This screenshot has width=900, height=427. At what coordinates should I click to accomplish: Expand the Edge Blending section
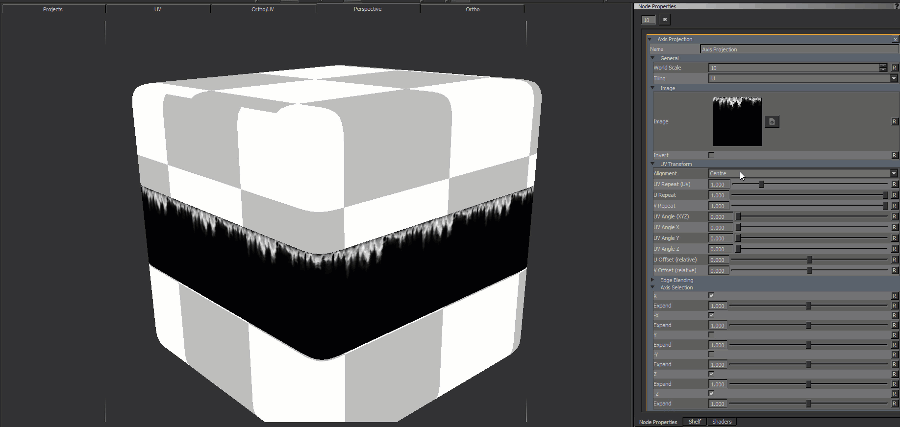click(x=653, y=280)
